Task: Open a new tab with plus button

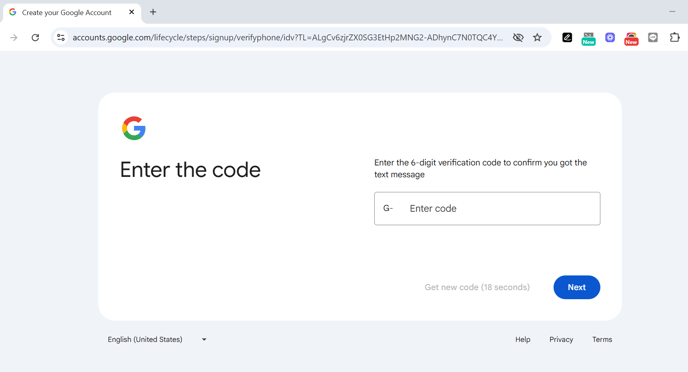Action: [153, 12]
